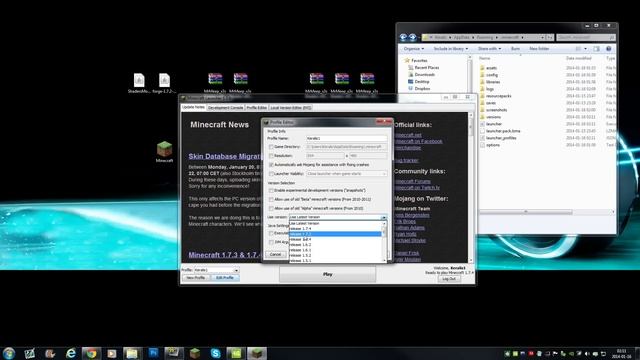The image size is (640, 360).
Task: Switch to the Profile Editor tab
Action: tap(256, 108)
